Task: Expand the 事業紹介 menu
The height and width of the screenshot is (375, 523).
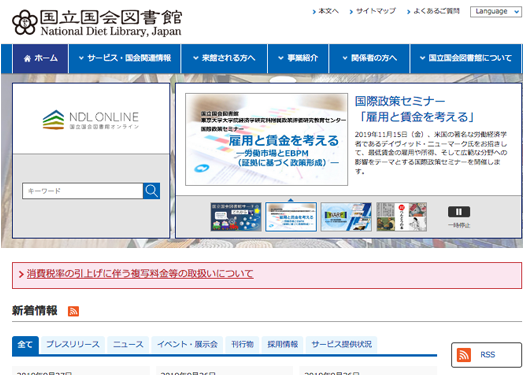Action: tap(298, 58)
